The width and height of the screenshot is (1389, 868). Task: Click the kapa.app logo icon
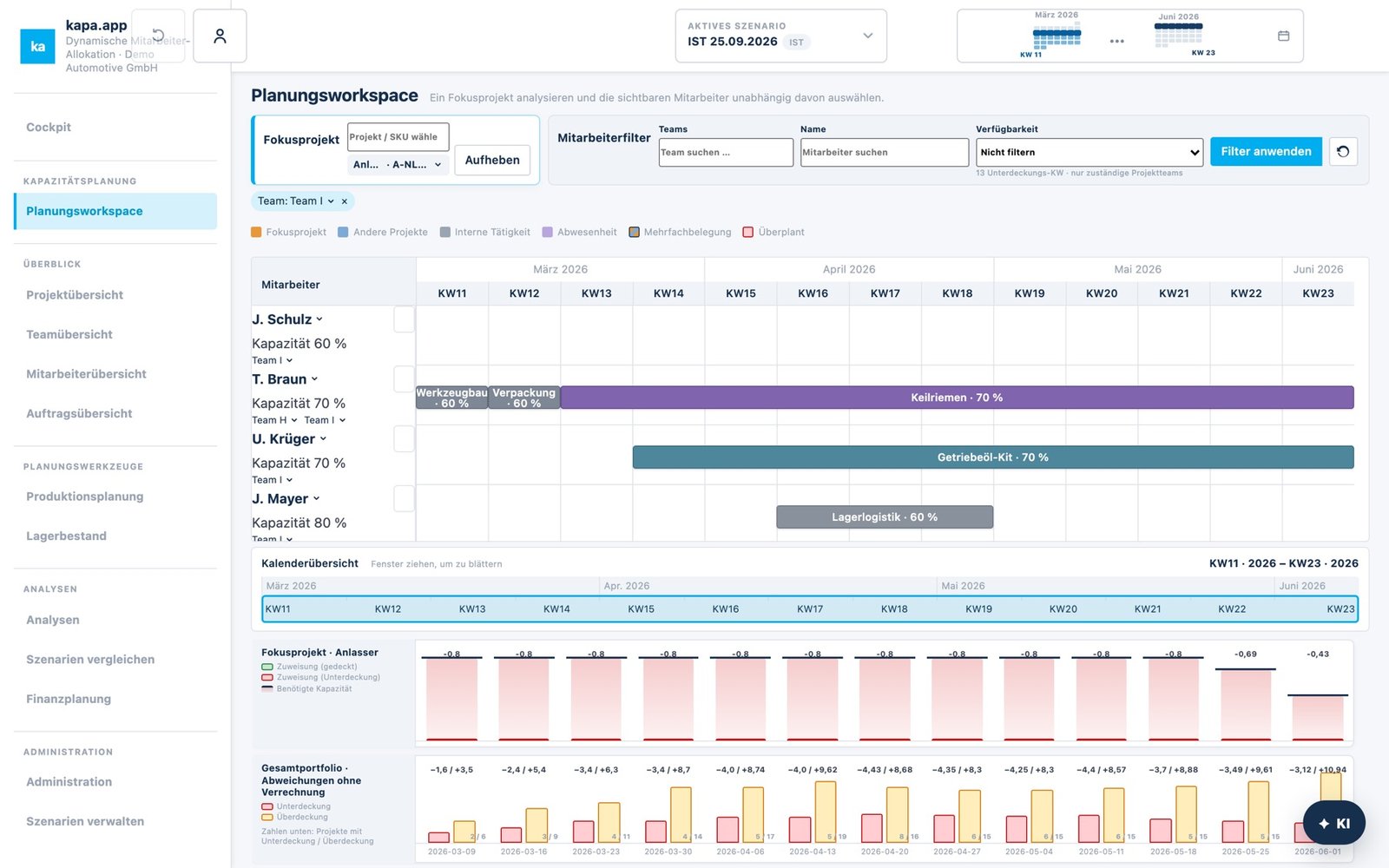pyautogui.click(x=37, y=46)
